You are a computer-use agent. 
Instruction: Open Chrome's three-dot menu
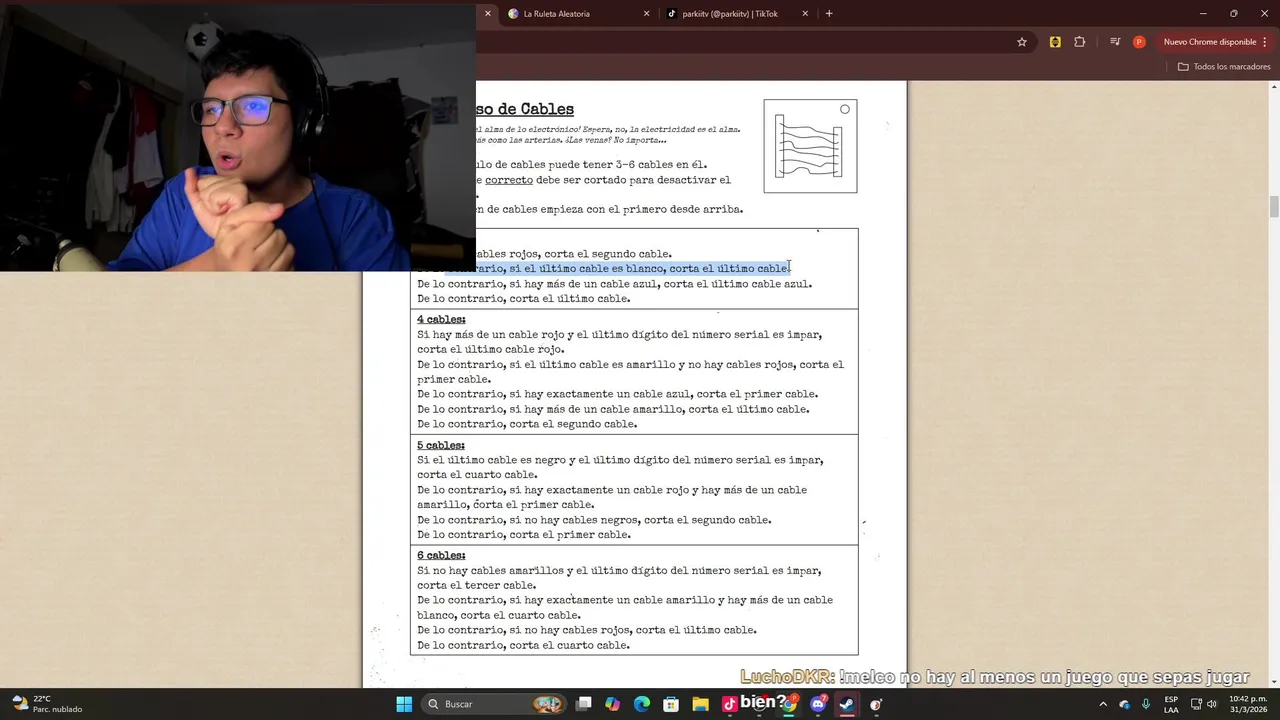click(x=1266, y=42)
